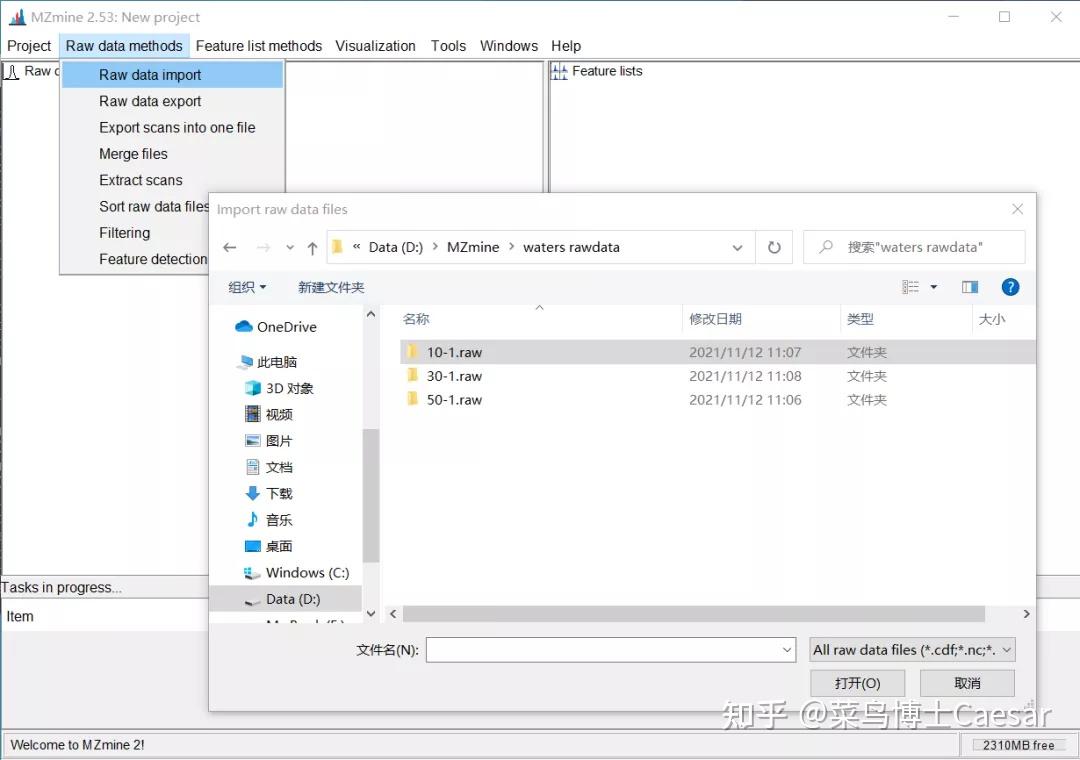This screenshot has width=1080, height=760.
Task: Click the up one folder arrow icon
Action: tap(312, 246)
